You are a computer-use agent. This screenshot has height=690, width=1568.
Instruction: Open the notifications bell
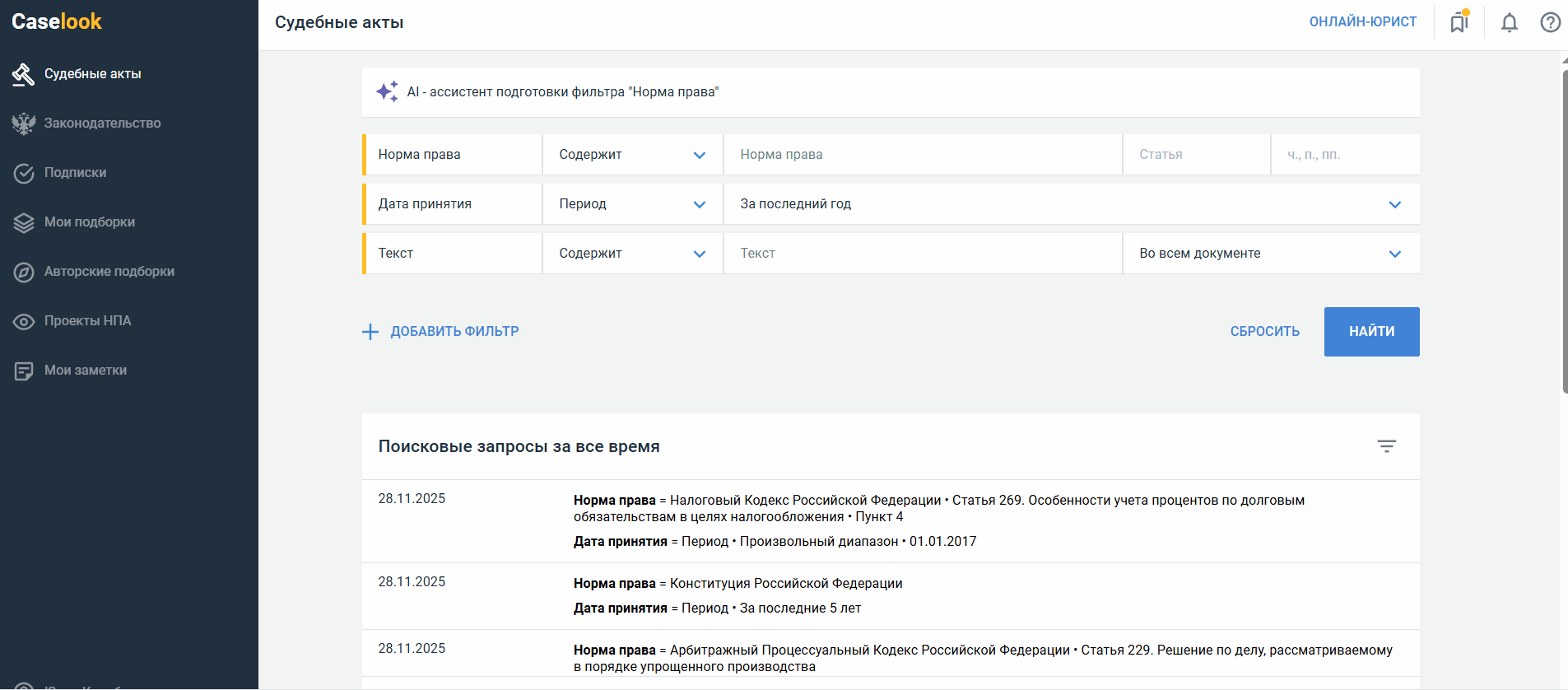1509,22
